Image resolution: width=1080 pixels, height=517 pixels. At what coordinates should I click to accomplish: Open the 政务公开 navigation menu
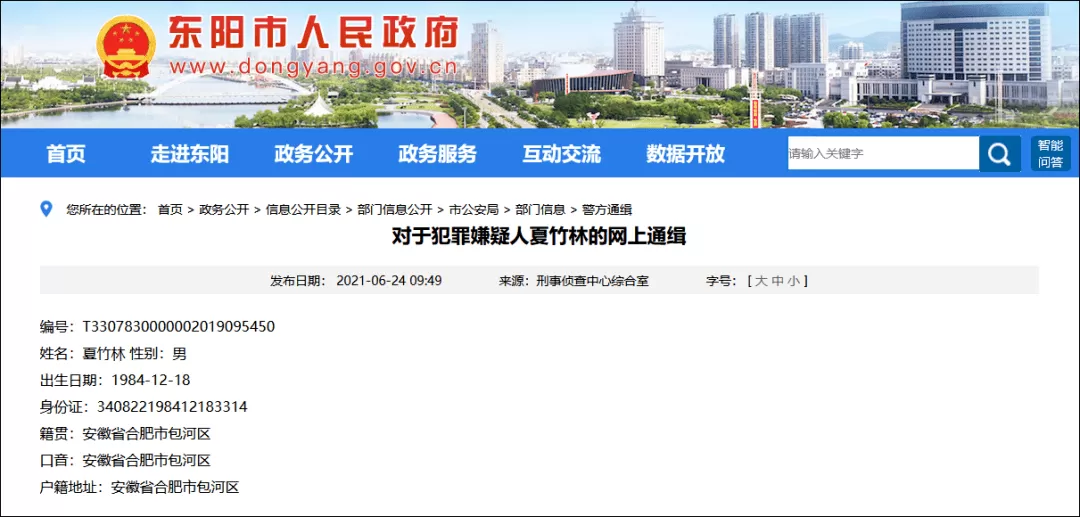tap(313, 154)
